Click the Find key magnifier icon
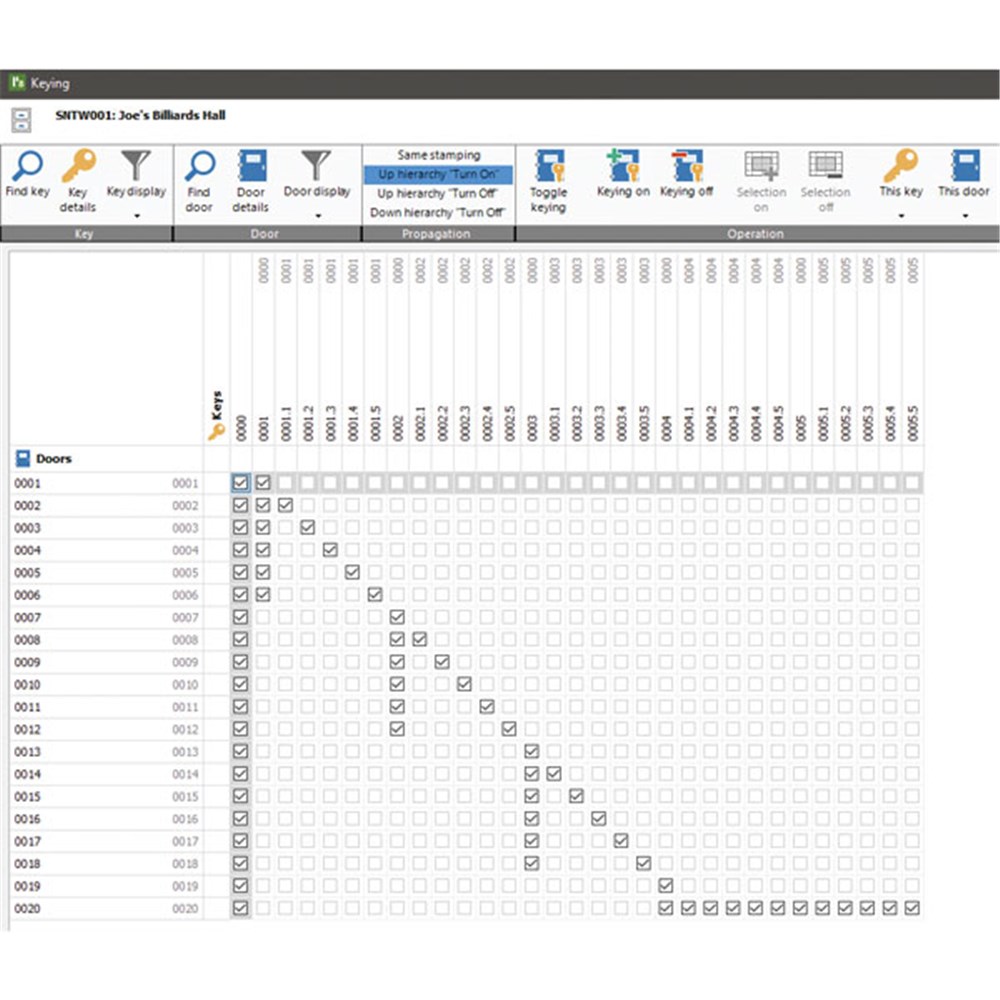This screenshot has width=1000, height=1000. [x=27, y=168]
